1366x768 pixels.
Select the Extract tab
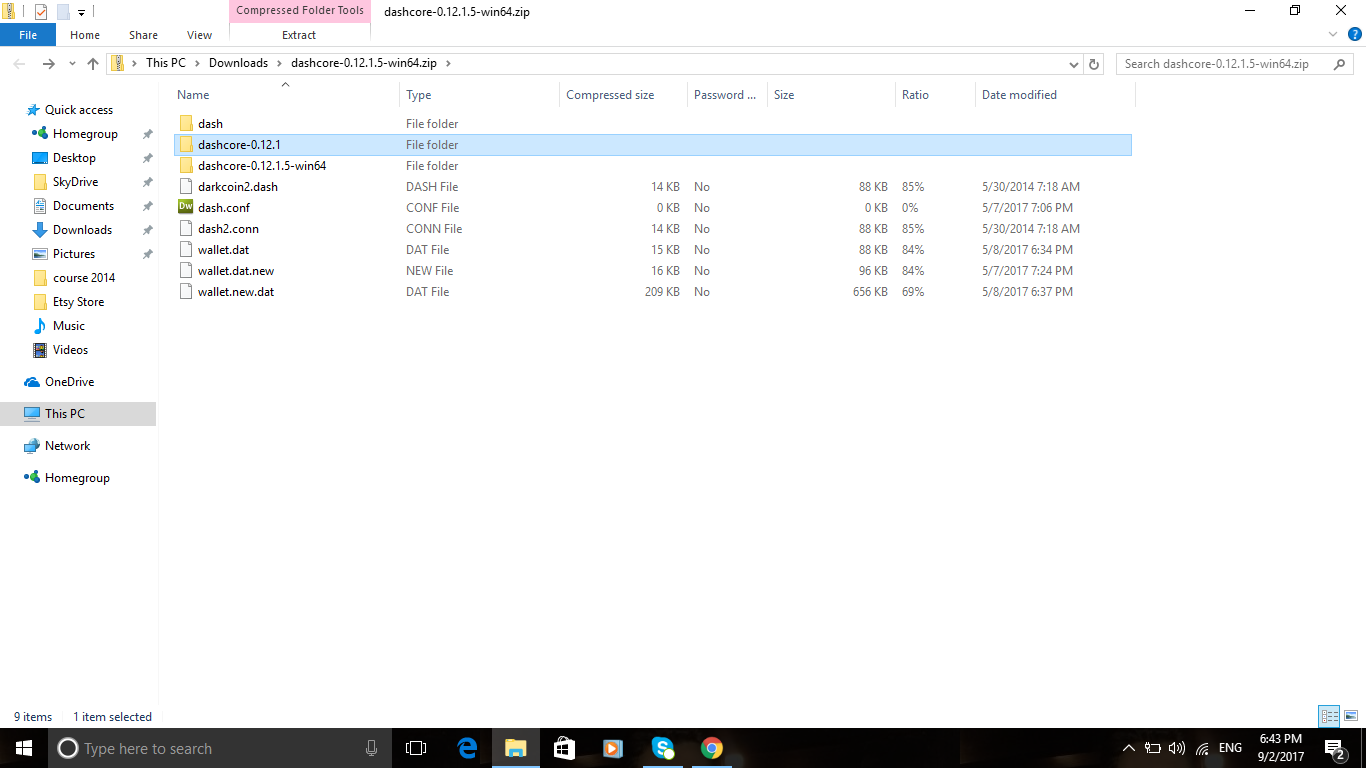(299, 35)
